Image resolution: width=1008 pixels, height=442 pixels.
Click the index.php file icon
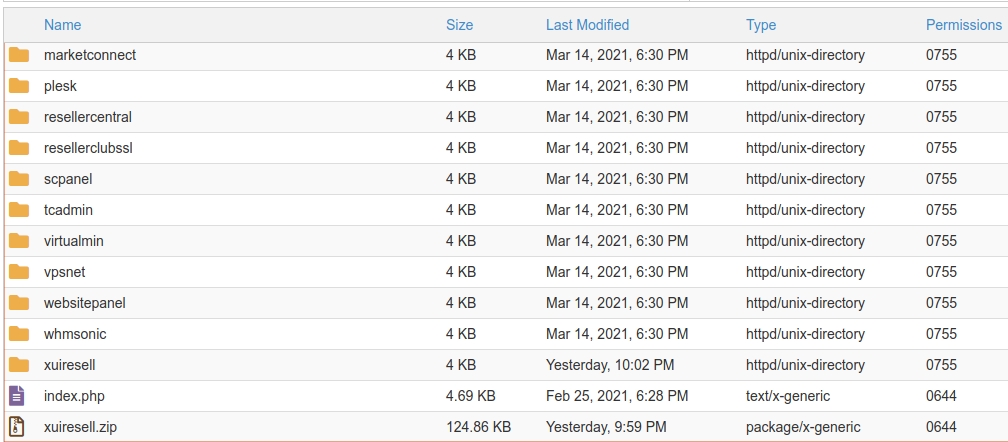click(17, 396)
